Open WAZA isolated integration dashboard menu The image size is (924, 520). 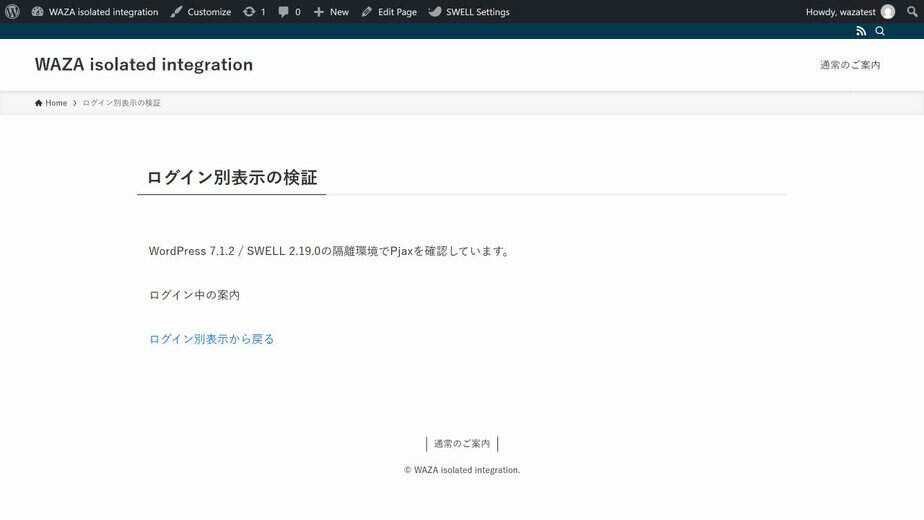pyautogui.click(x=95, y=12)
